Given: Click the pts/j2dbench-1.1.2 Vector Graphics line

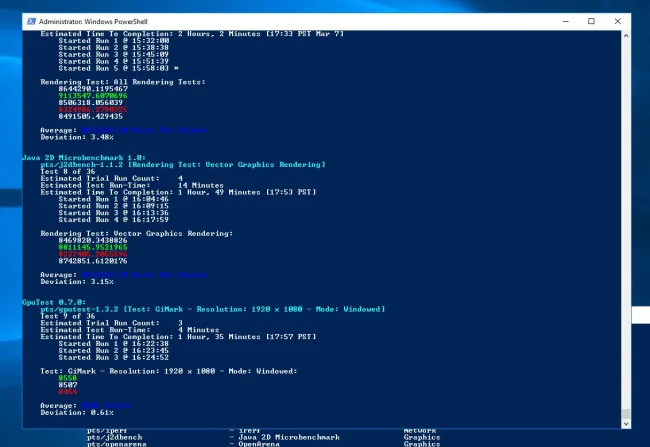Looking at the screenshot, I should click(x=183, y=165).
